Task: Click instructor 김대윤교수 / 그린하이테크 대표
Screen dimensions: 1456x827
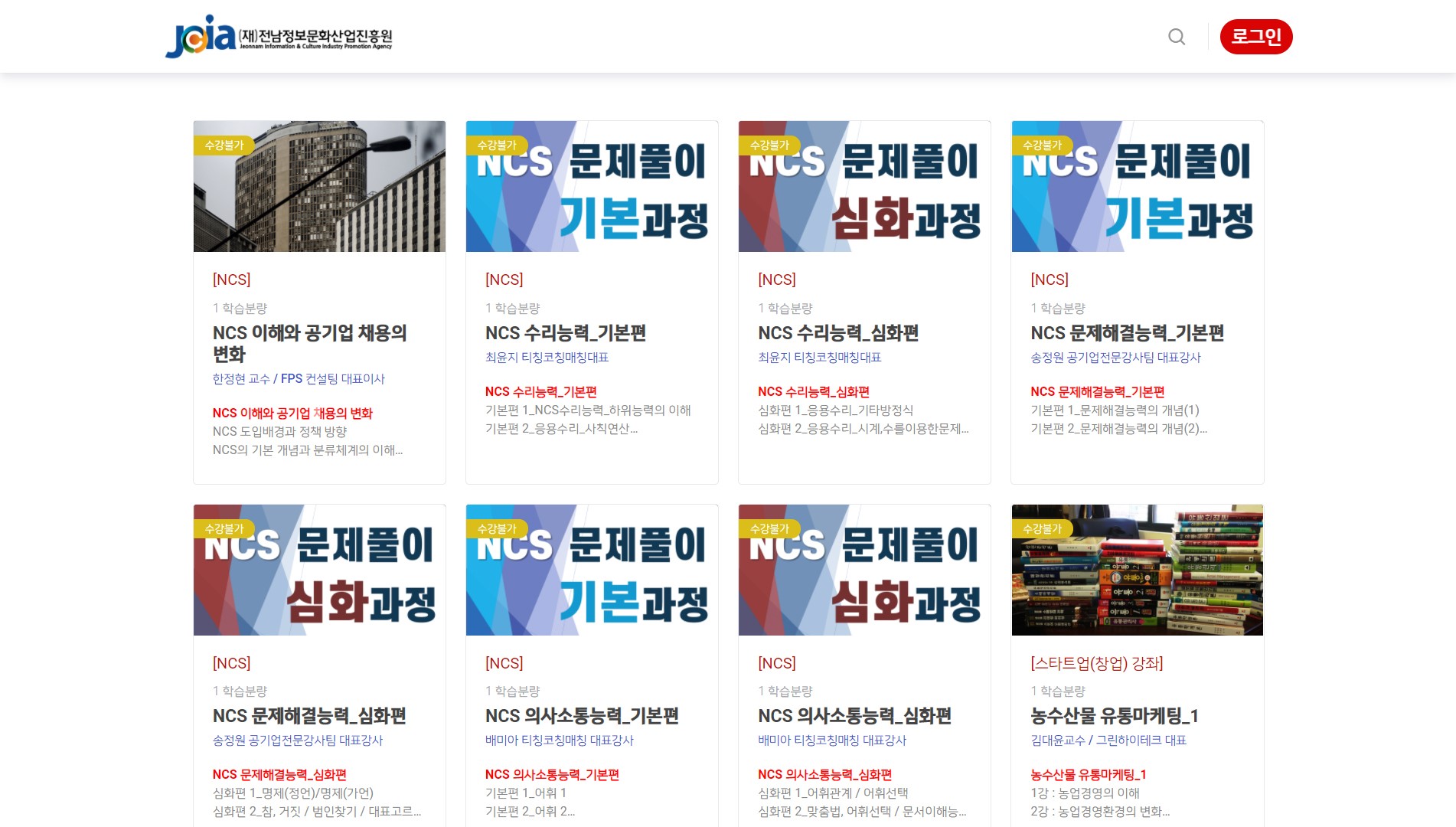Action: (1108, 740)
